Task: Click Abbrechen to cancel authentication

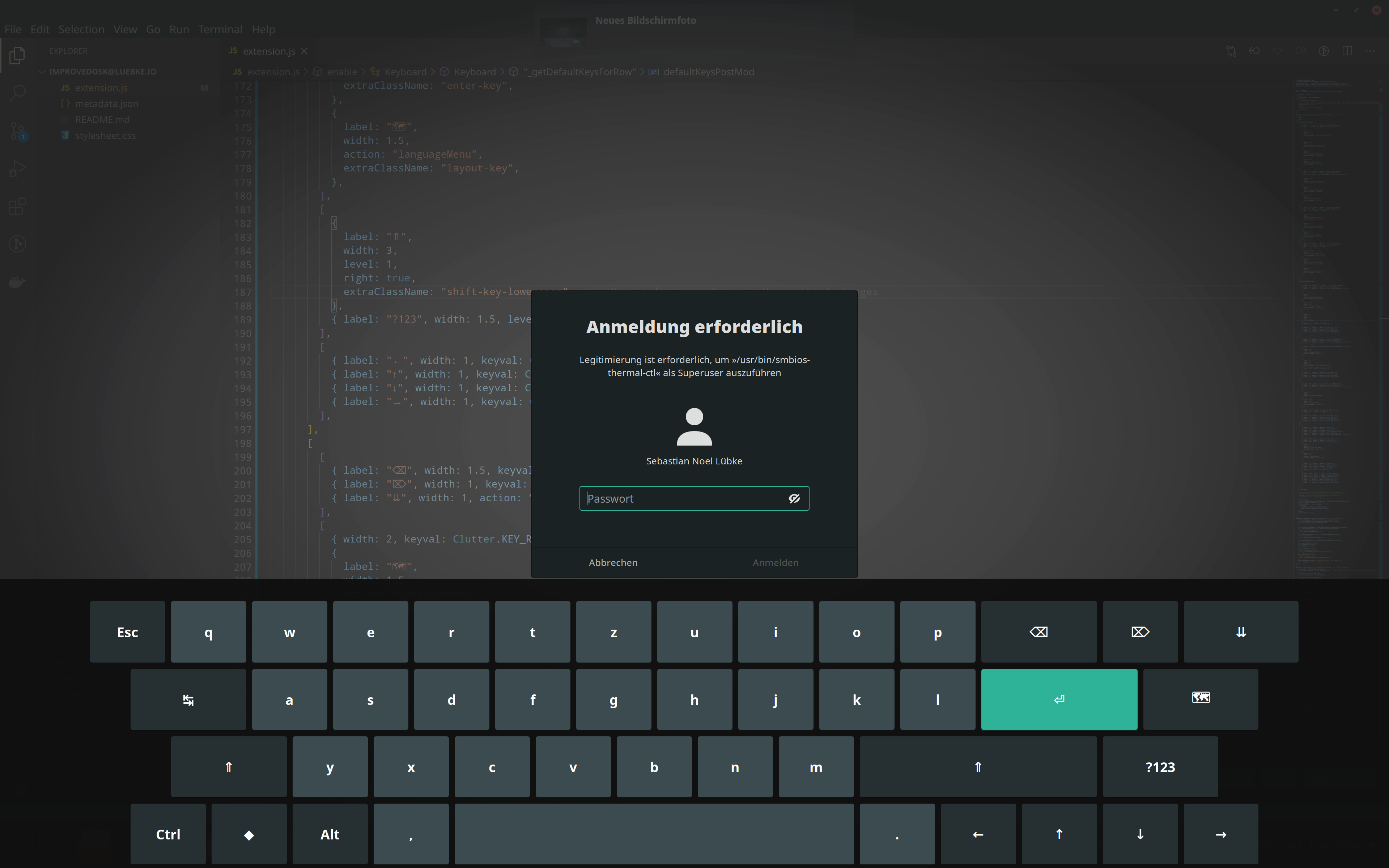Action: coord(612,563)
